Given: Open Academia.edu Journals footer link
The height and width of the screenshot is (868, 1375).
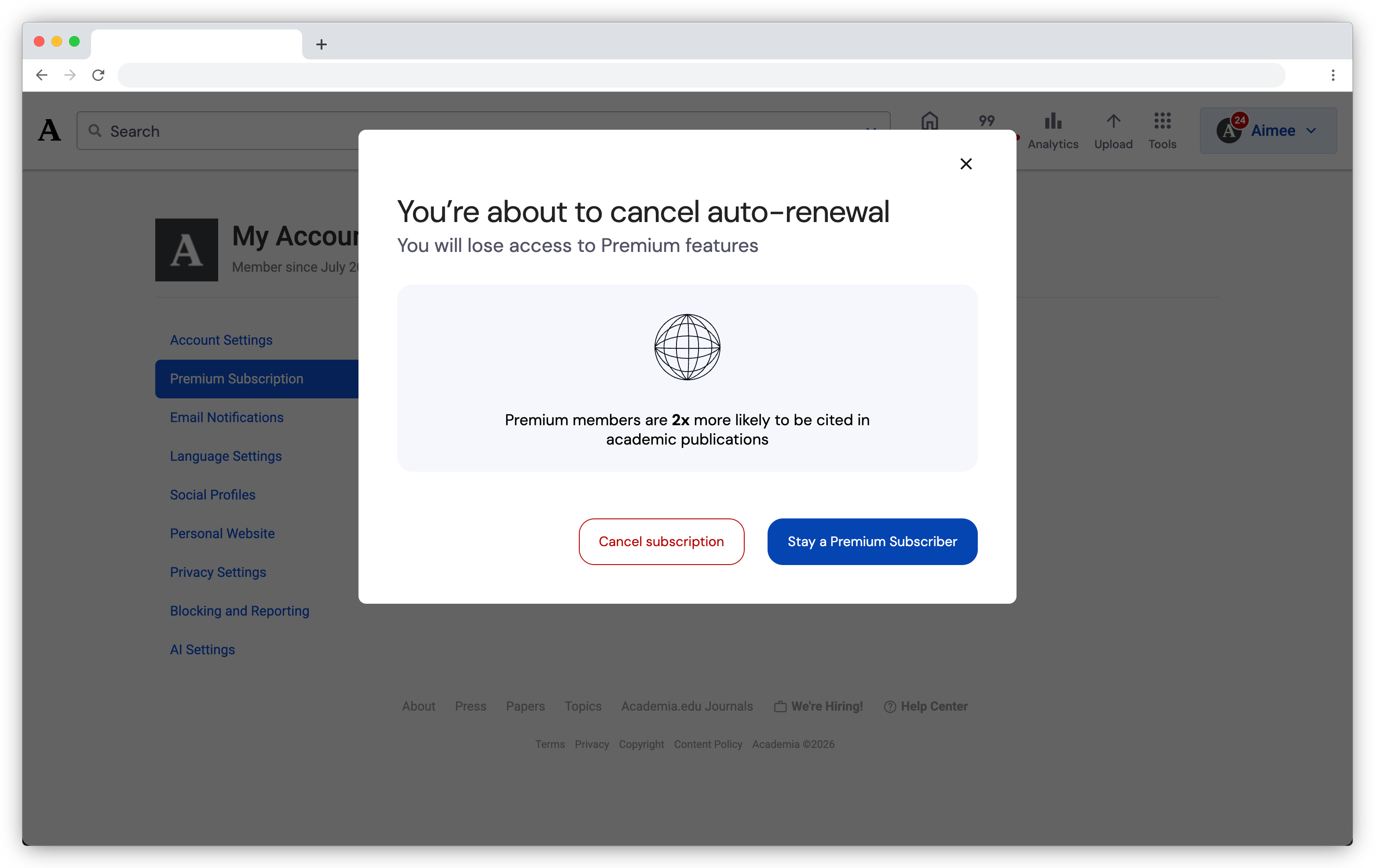Looking at the screenshot, I should (x=687, y=706).
